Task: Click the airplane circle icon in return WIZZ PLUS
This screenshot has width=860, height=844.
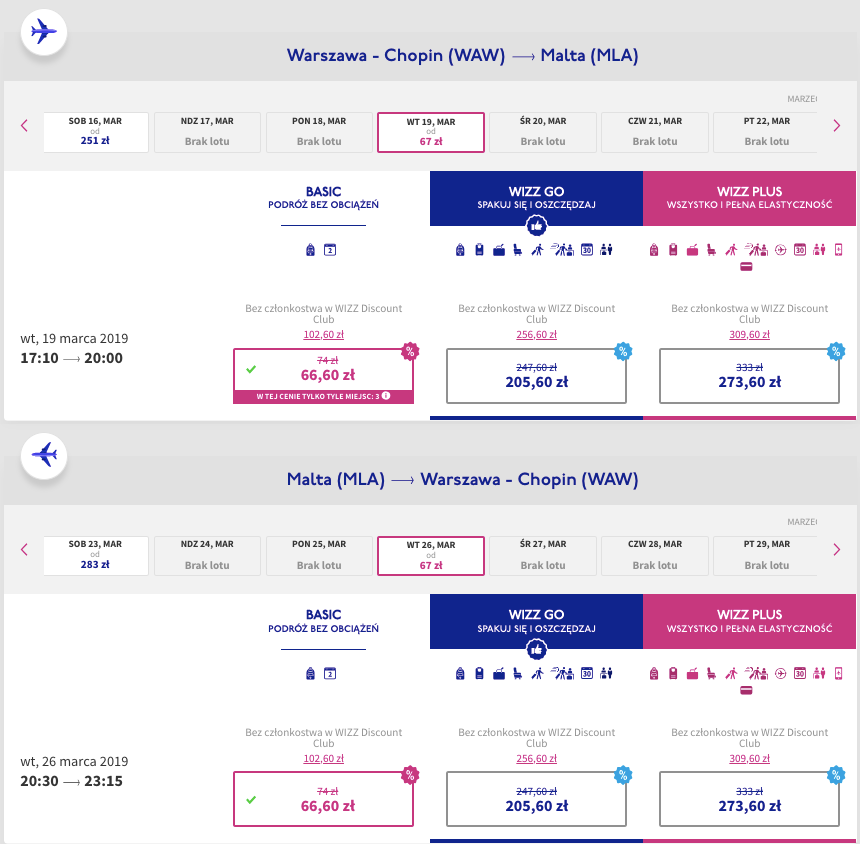Action: [780, 673]
